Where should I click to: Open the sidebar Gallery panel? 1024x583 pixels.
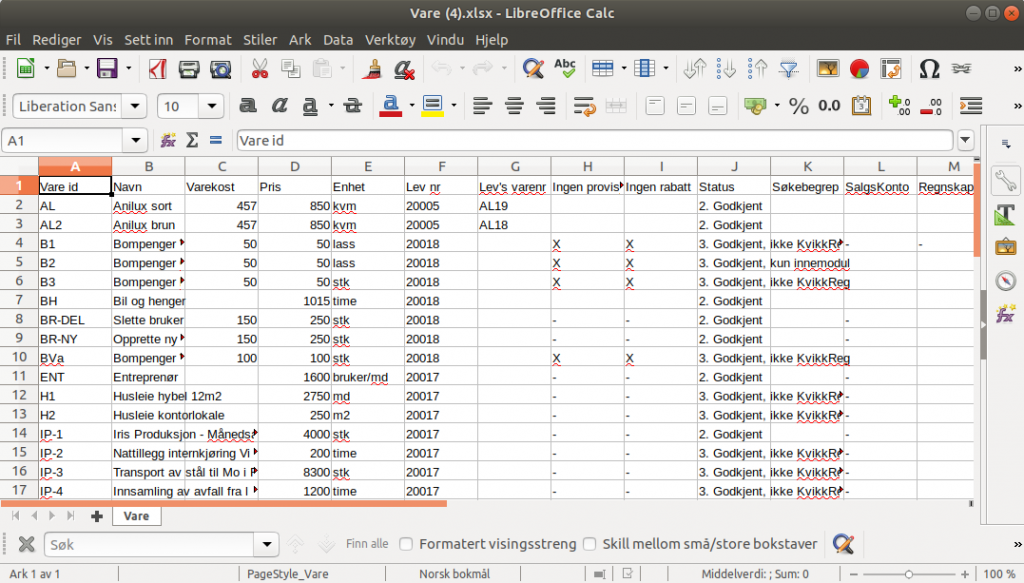tap(1006, 247)
